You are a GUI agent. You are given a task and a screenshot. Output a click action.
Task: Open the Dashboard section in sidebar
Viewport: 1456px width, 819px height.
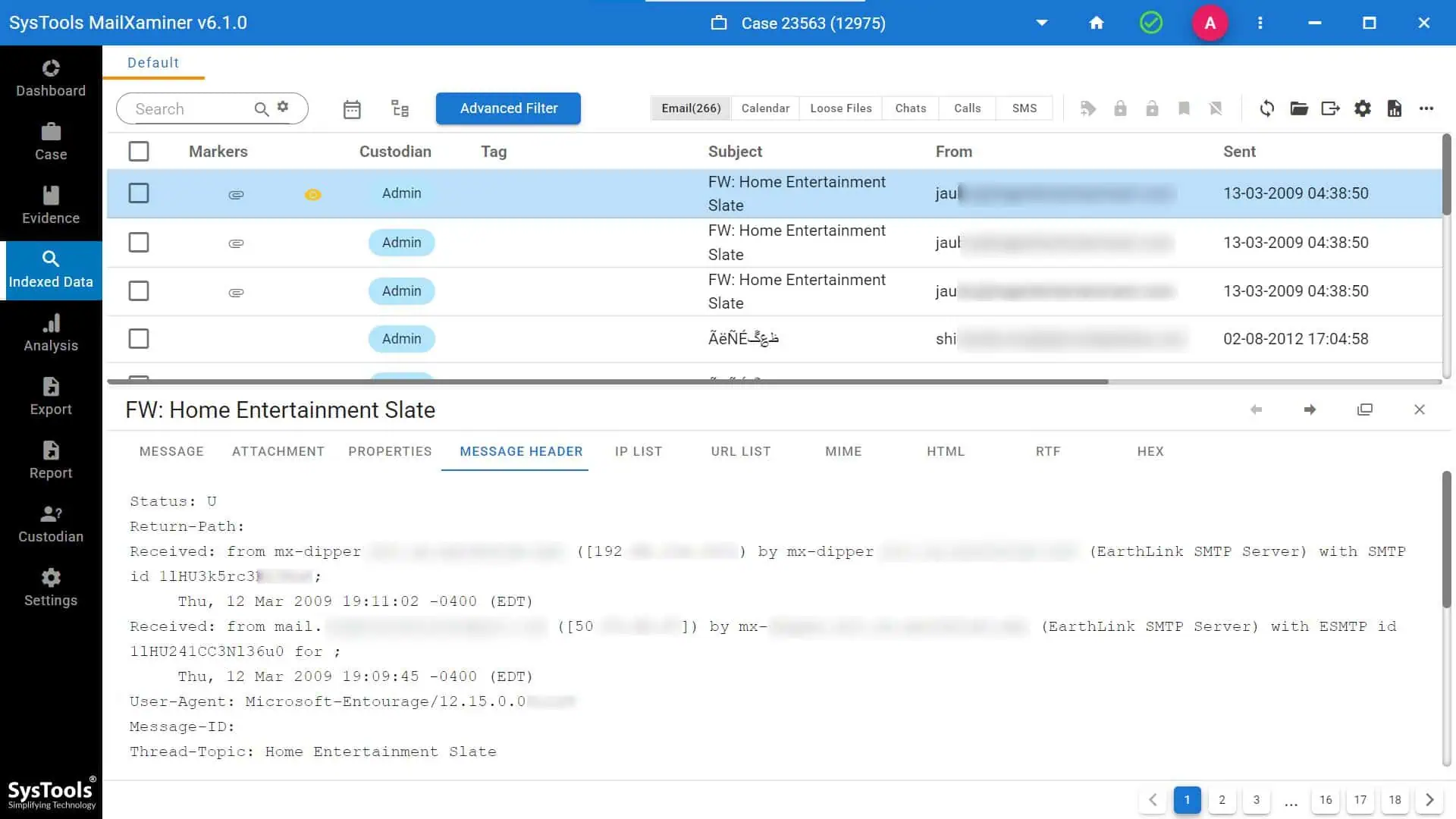[x=51, y=78]
